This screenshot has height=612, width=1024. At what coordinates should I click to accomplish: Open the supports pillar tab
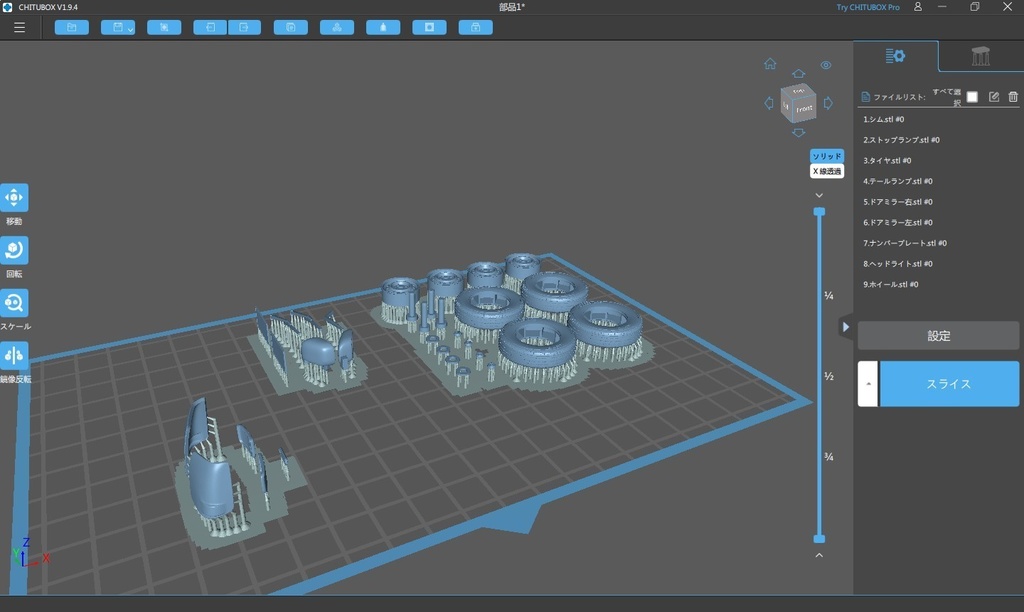click(980, 56)
